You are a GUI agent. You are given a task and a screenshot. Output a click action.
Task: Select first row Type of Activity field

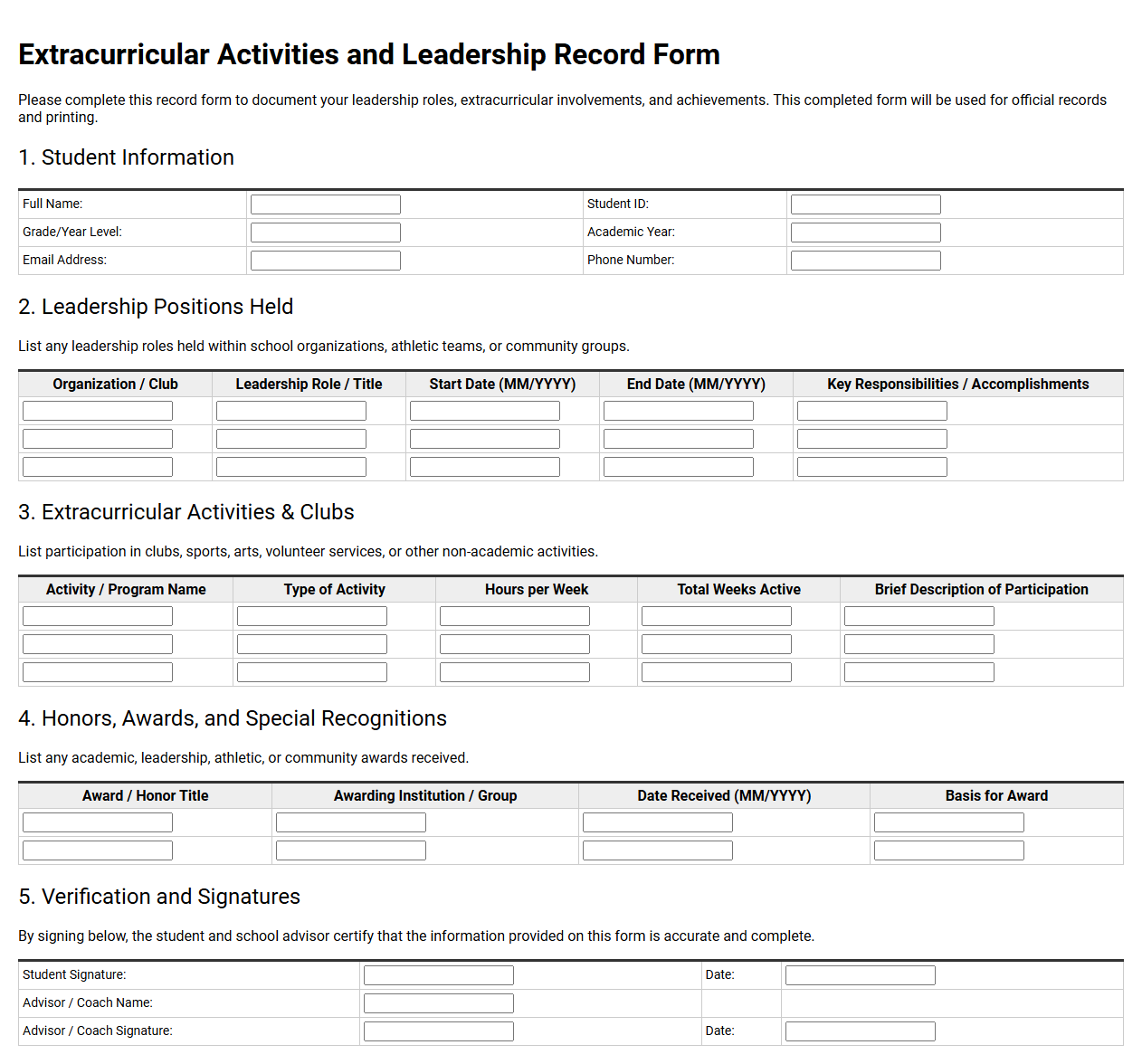pyautogui.click(x=312, y=616)
